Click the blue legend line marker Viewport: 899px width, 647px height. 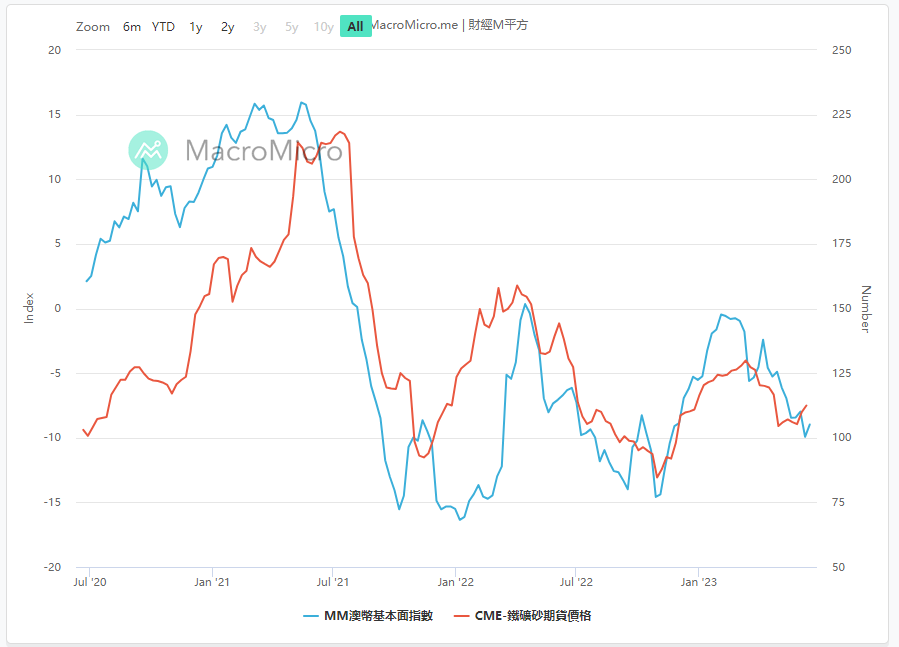[311, 616]
